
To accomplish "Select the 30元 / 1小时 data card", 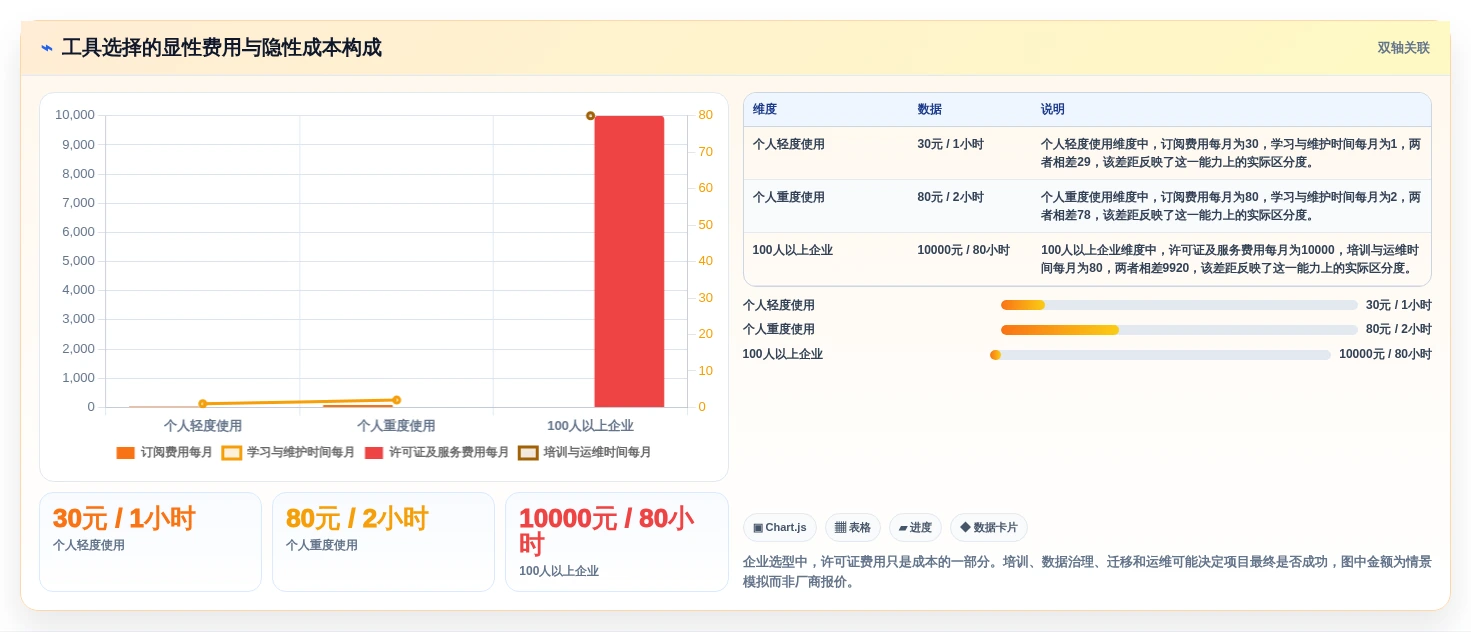I will point(150,541).
